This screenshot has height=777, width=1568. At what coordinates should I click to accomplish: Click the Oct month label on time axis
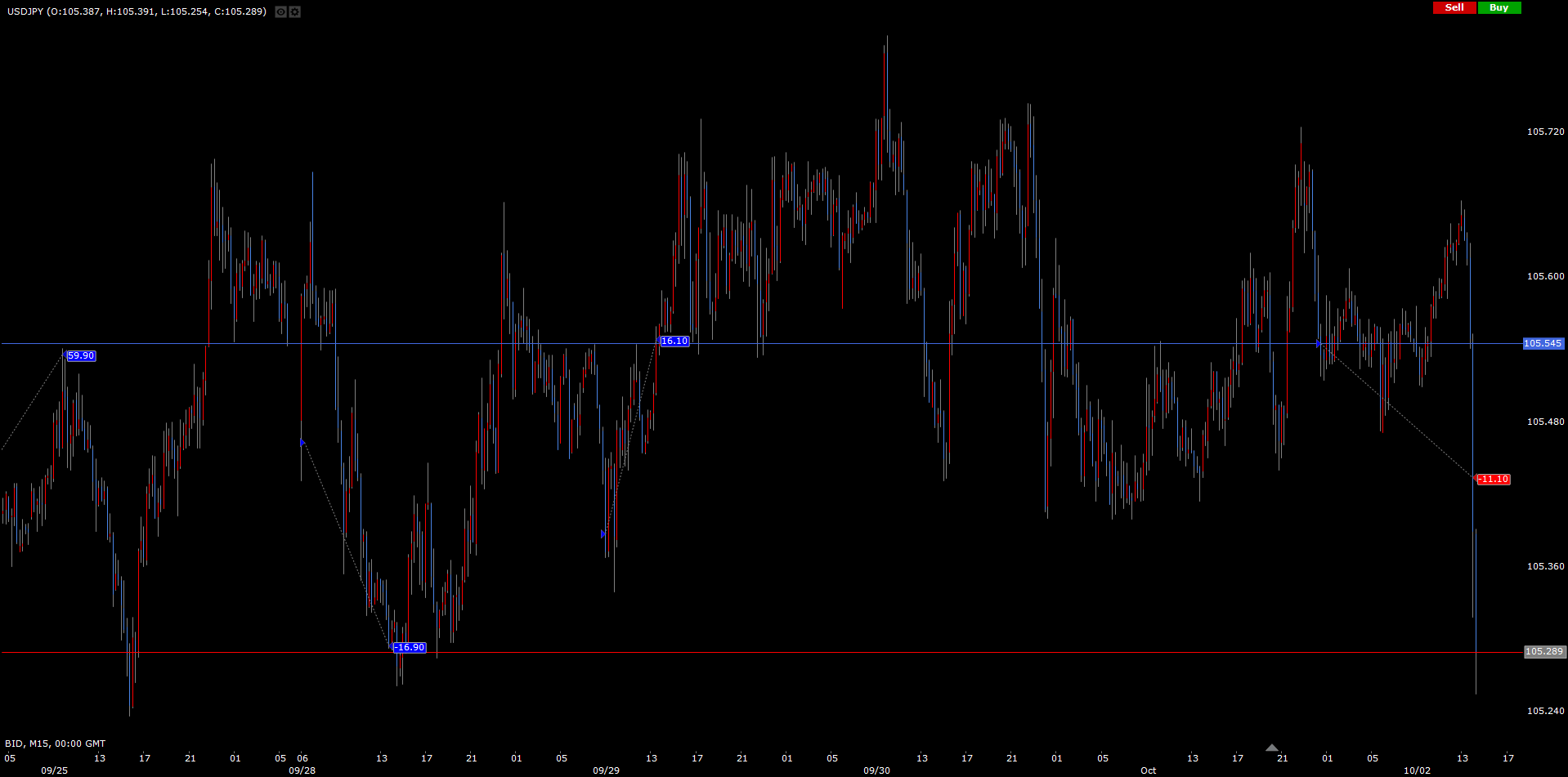(x=1148, y=770)
